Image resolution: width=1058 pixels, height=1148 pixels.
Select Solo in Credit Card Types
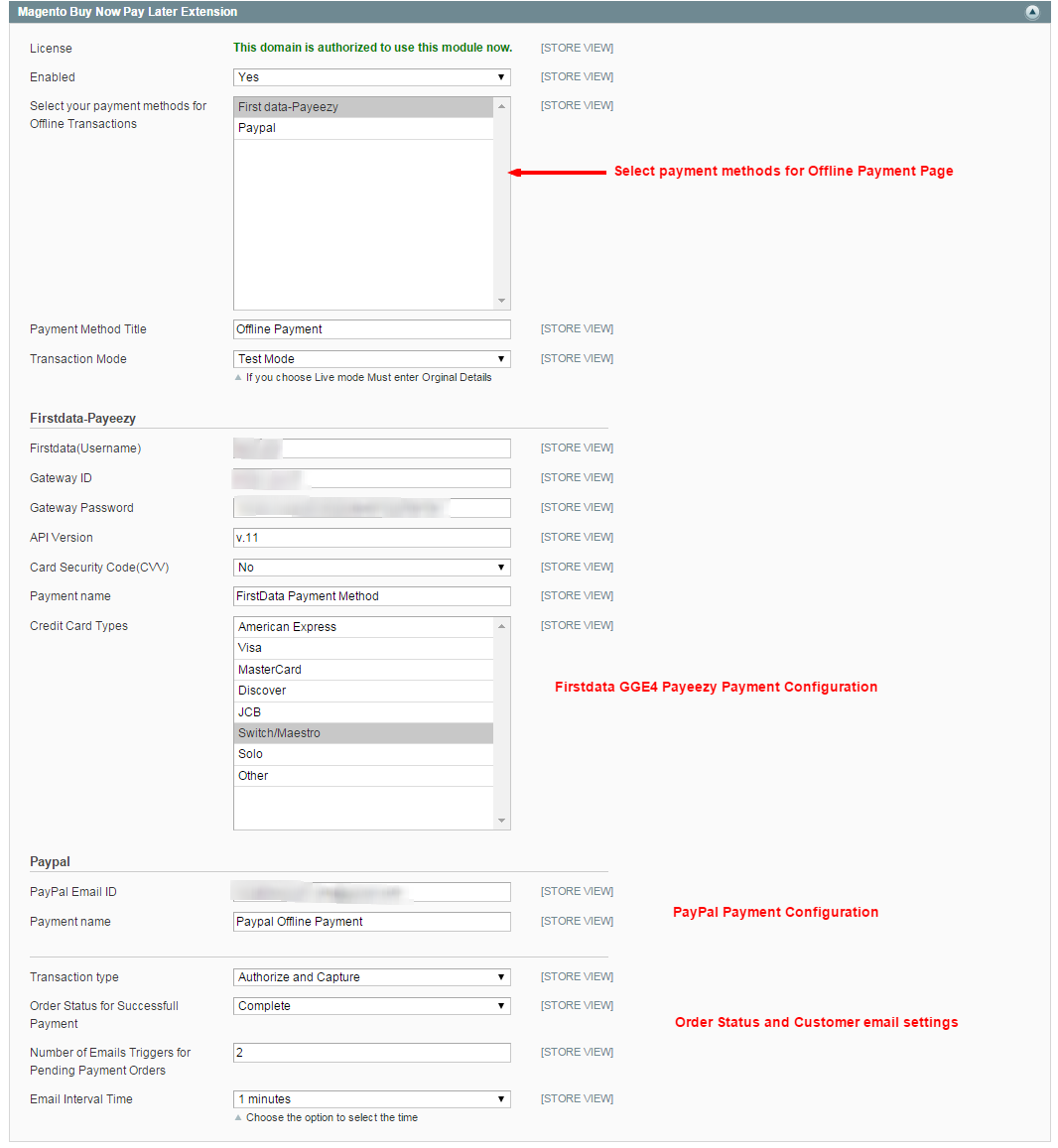[363, 754]
